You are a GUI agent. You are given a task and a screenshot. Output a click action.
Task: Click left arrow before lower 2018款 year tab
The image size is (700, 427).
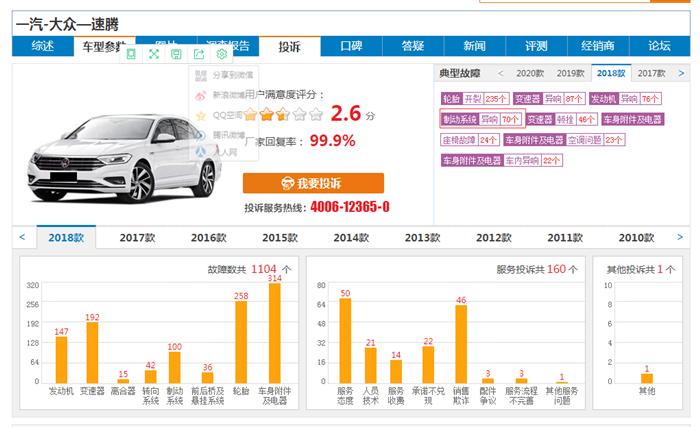tap(22, 237)
